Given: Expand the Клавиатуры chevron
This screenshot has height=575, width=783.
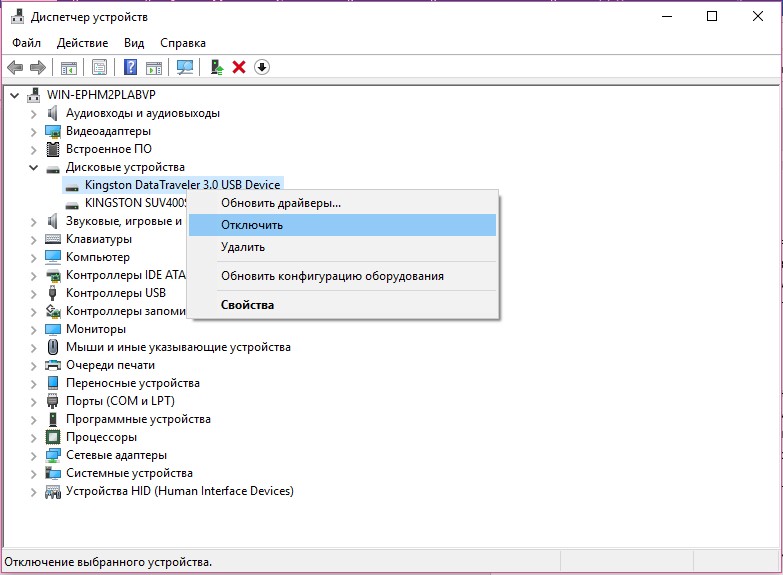Looking at the screenshot, I should pyautogui.click(x=33, y=240).
